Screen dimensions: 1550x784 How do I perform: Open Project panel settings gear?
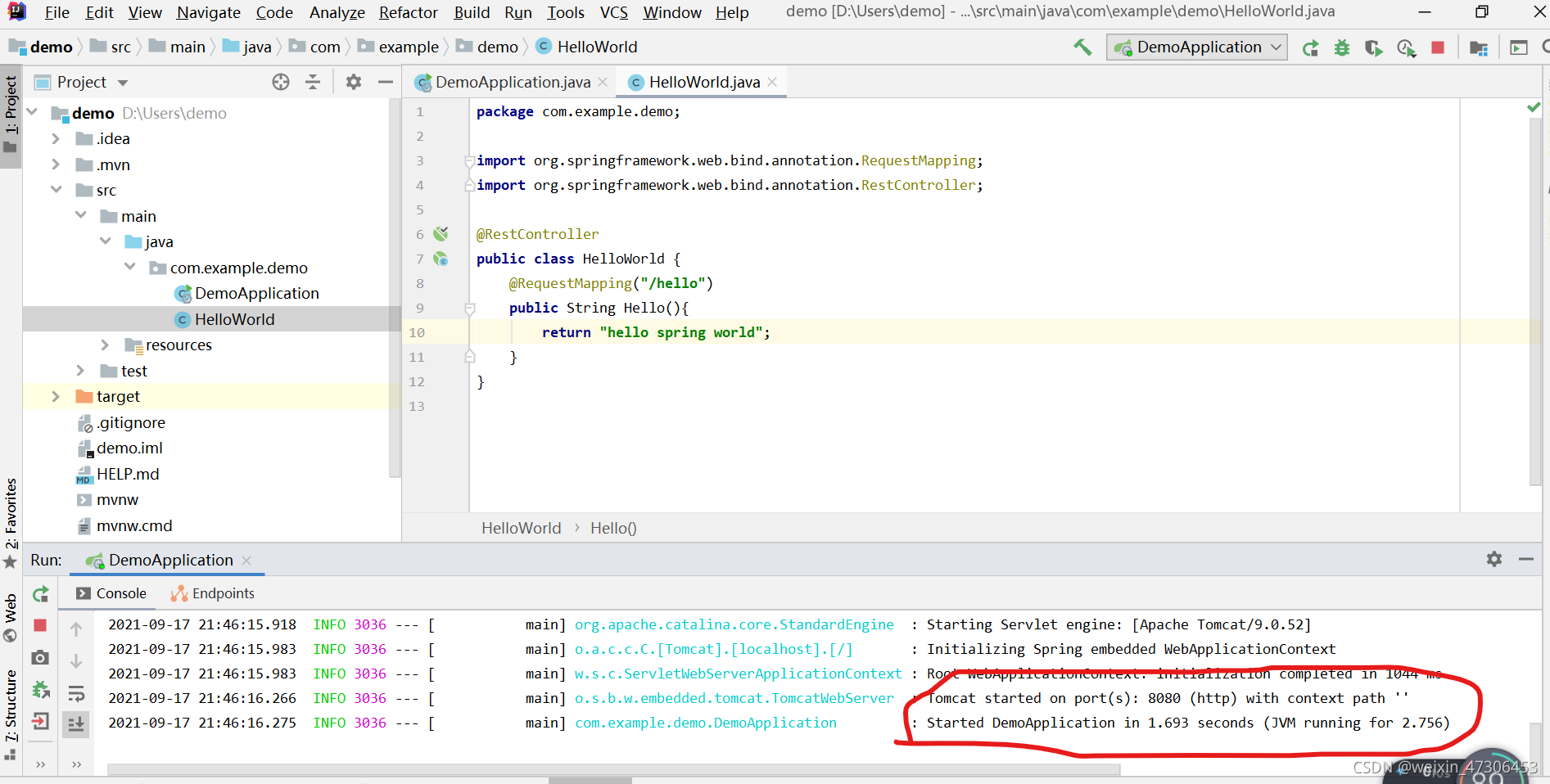(354, 82)
